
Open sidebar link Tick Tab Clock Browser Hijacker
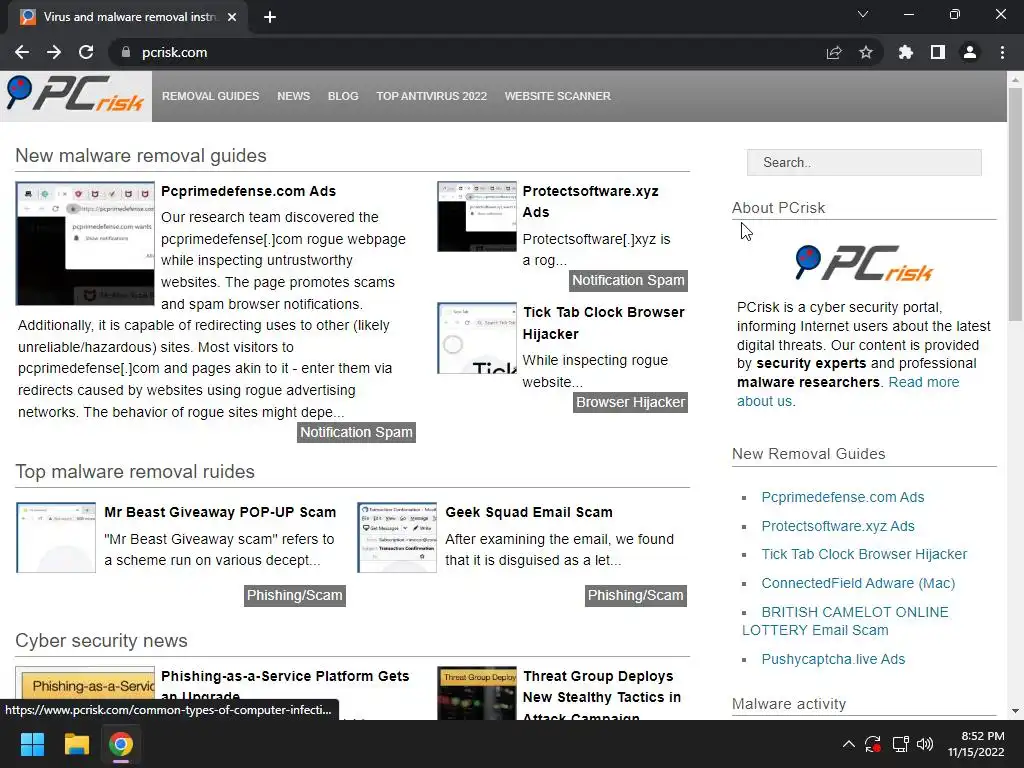tap(864, 554)
